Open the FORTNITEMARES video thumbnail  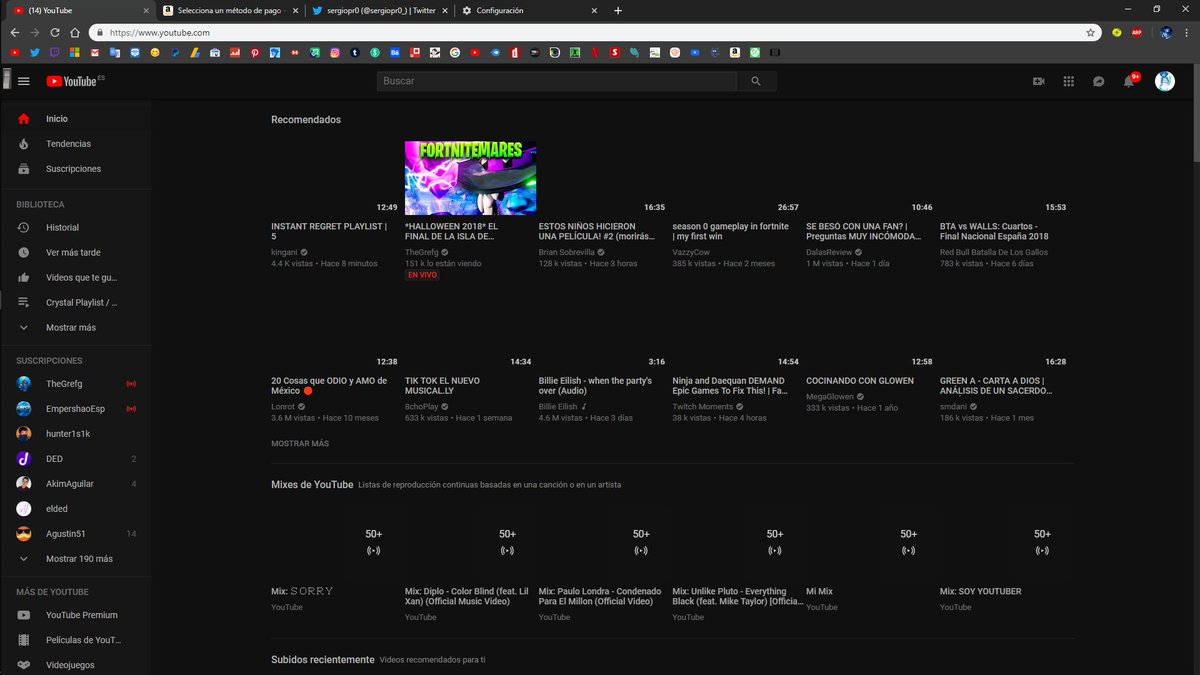(x=470, y=178)
